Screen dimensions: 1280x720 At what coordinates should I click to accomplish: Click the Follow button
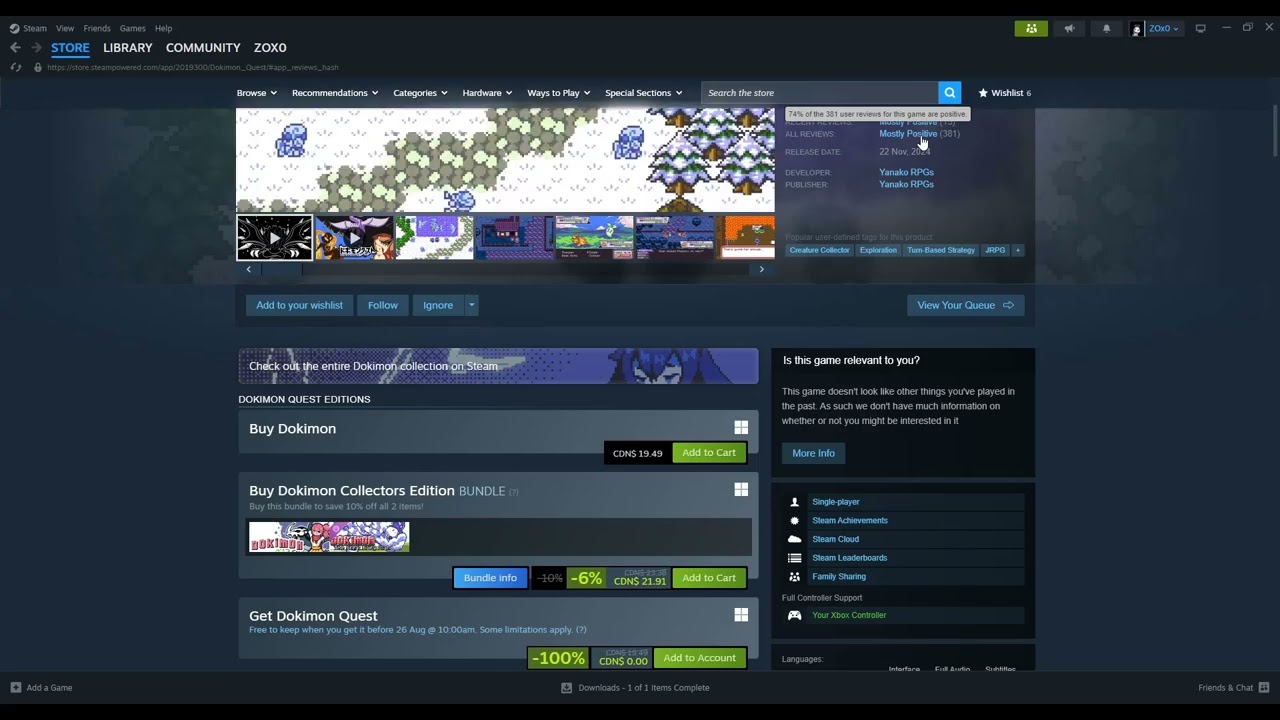(382, 305)
